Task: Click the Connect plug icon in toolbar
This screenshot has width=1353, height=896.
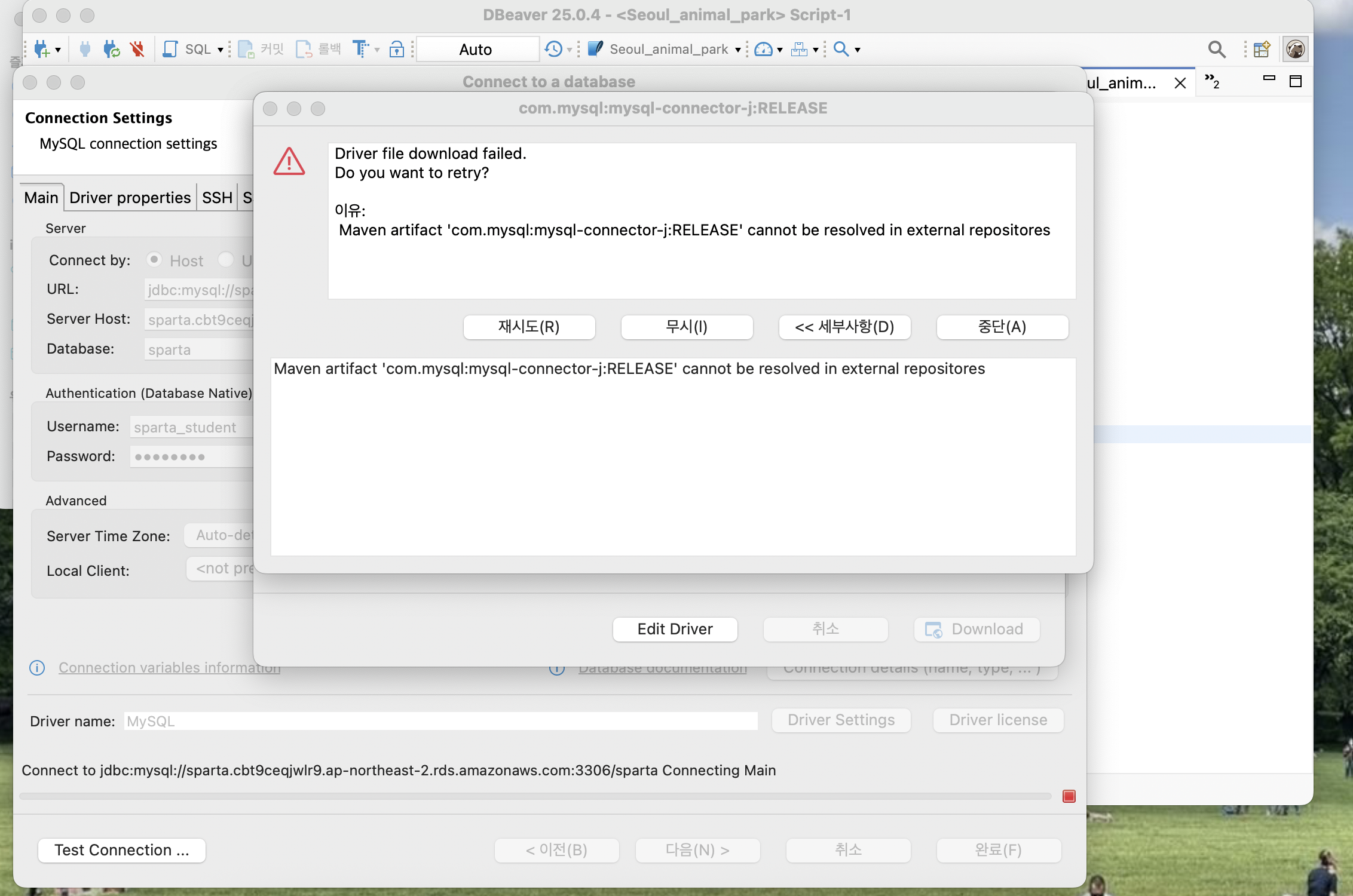Action: point(85,49)
